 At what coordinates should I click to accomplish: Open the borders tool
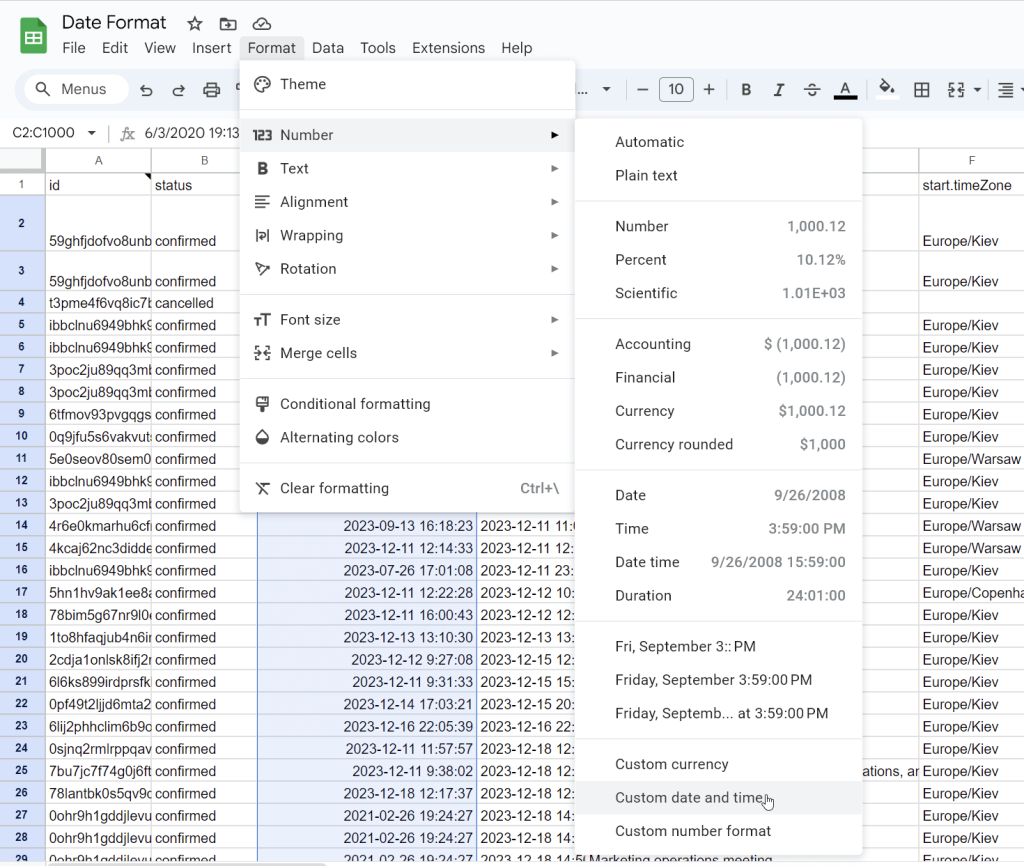921,89
